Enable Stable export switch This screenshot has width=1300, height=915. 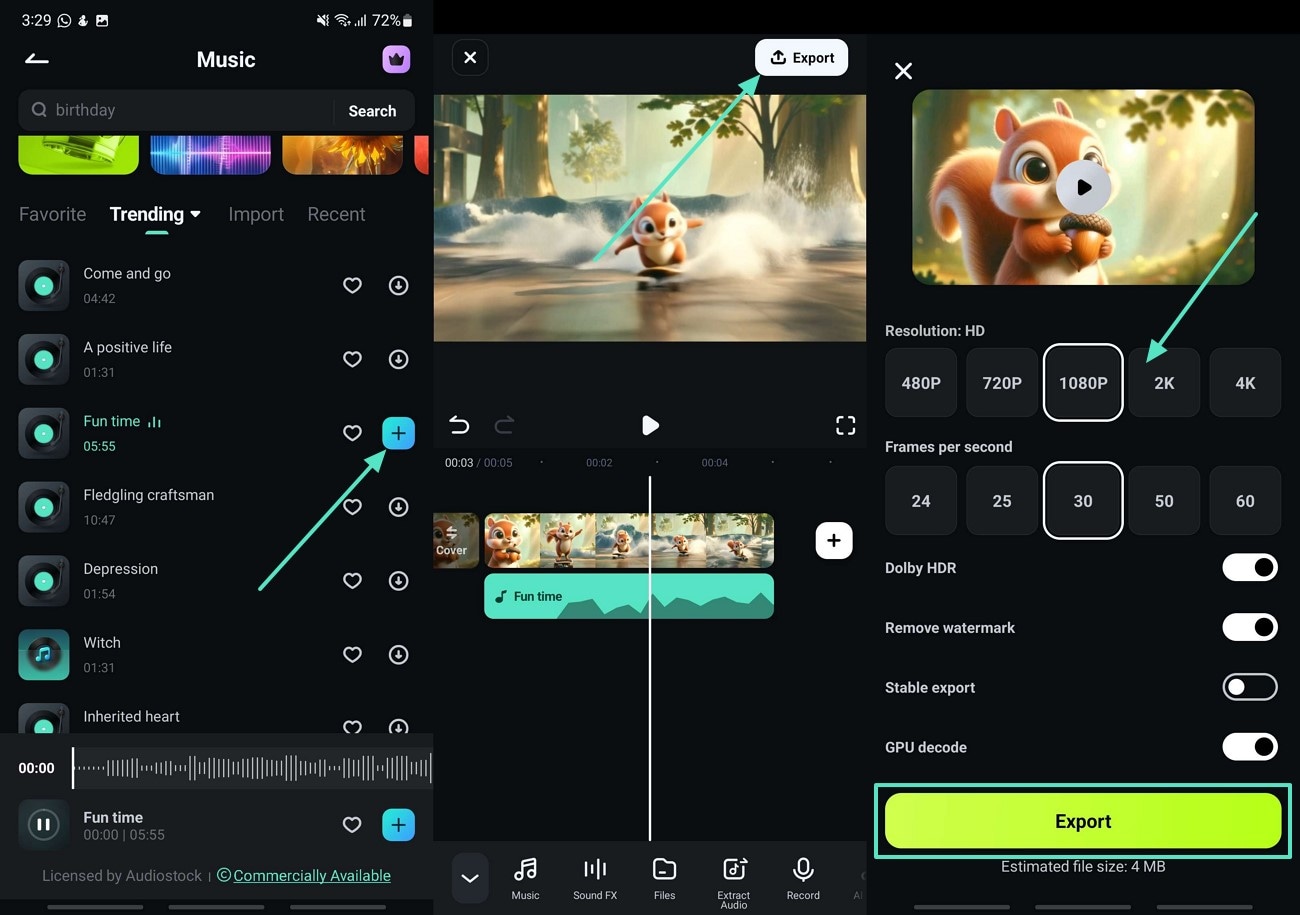pyautogui.click(x=1250, y=687)
